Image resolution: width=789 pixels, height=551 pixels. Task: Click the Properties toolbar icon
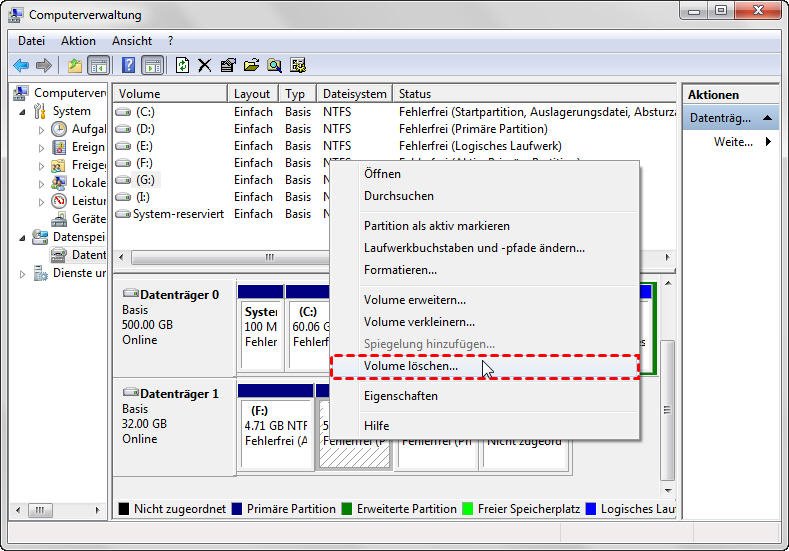pyautogui.click(x=228, y=65)
